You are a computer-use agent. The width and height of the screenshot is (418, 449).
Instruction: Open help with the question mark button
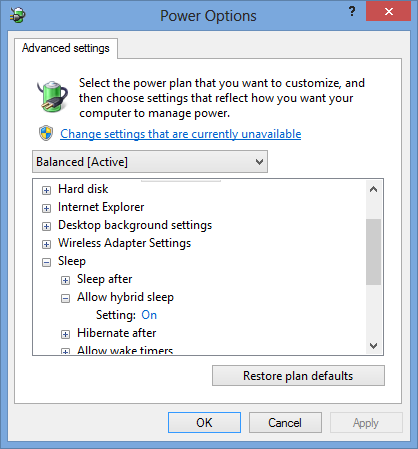[x=352, y=12]
